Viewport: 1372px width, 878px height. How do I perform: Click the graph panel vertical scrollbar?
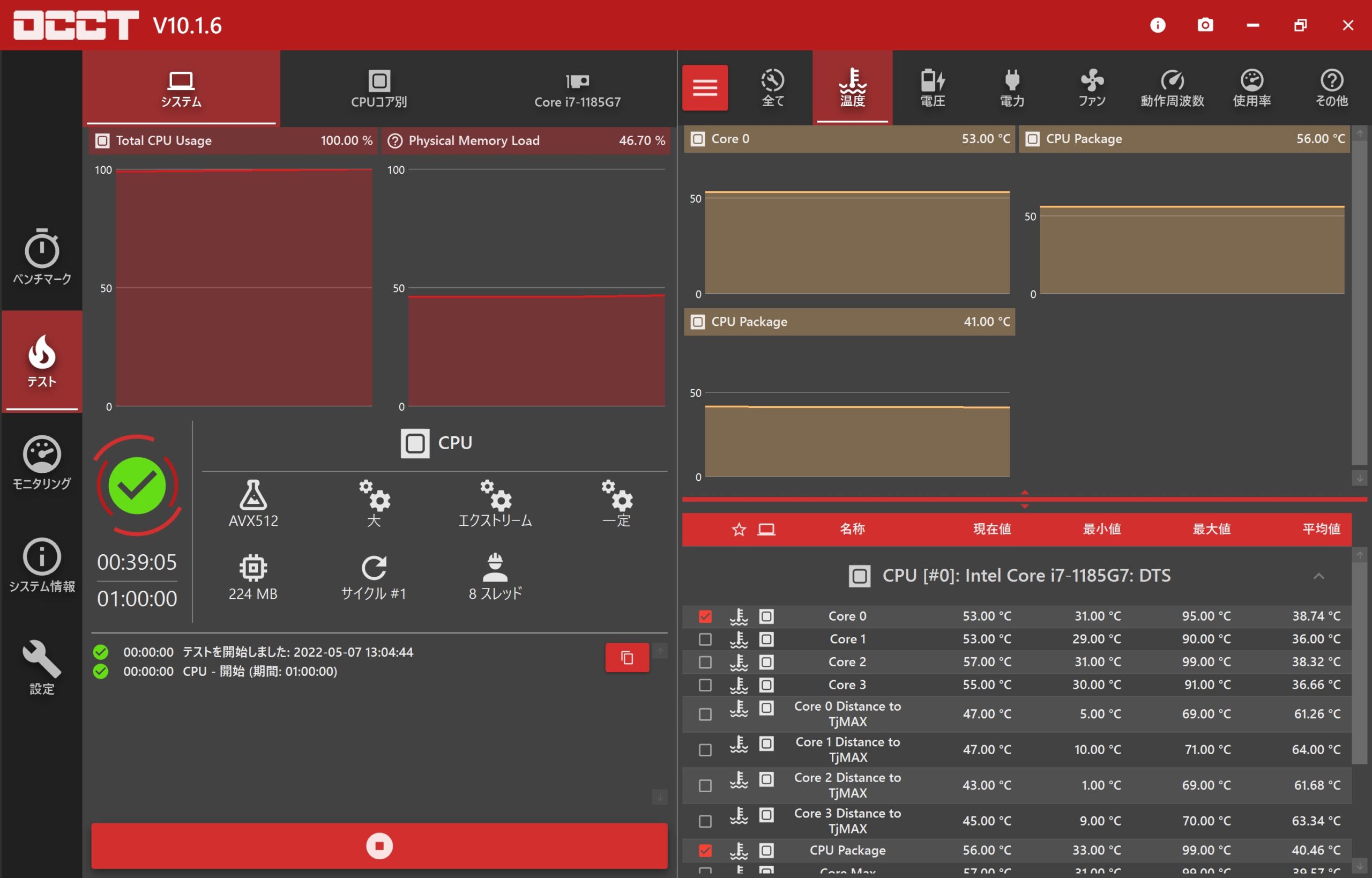(x=1360, y=302)
